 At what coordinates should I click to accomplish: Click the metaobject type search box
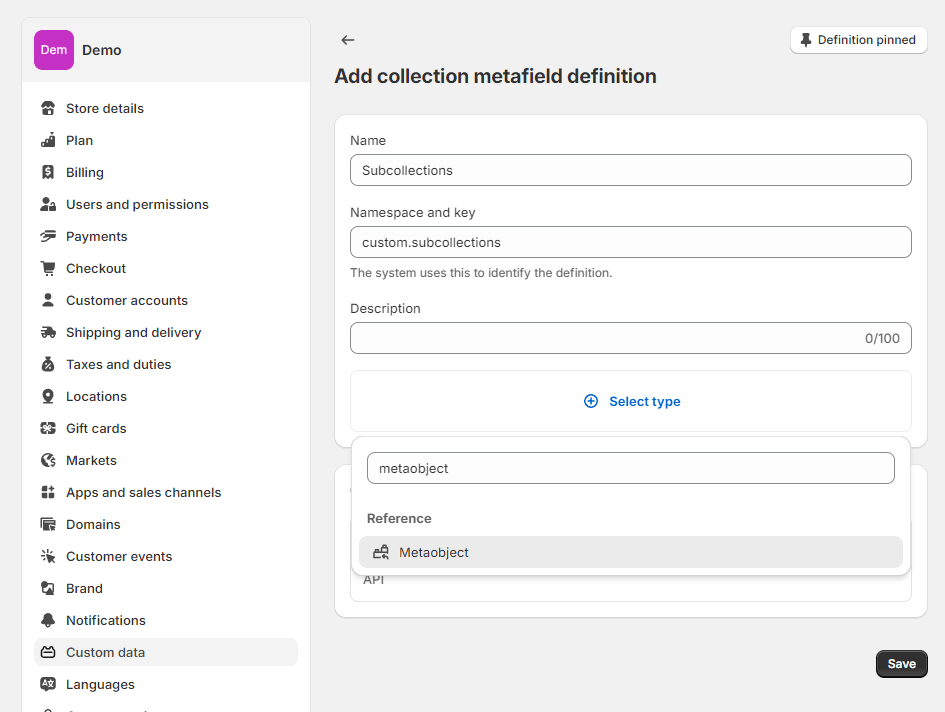630,468
